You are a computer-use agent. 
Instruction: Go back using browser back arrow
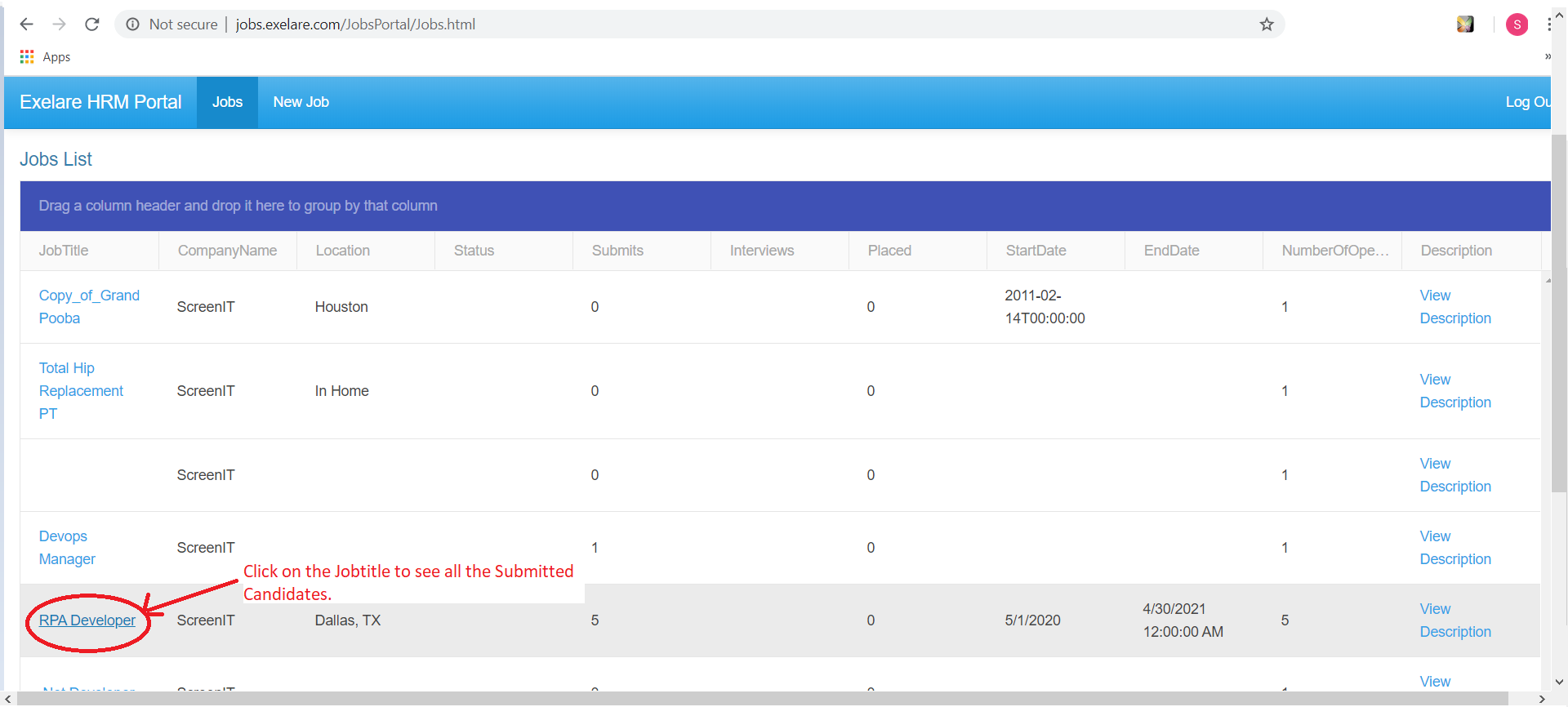26,24
